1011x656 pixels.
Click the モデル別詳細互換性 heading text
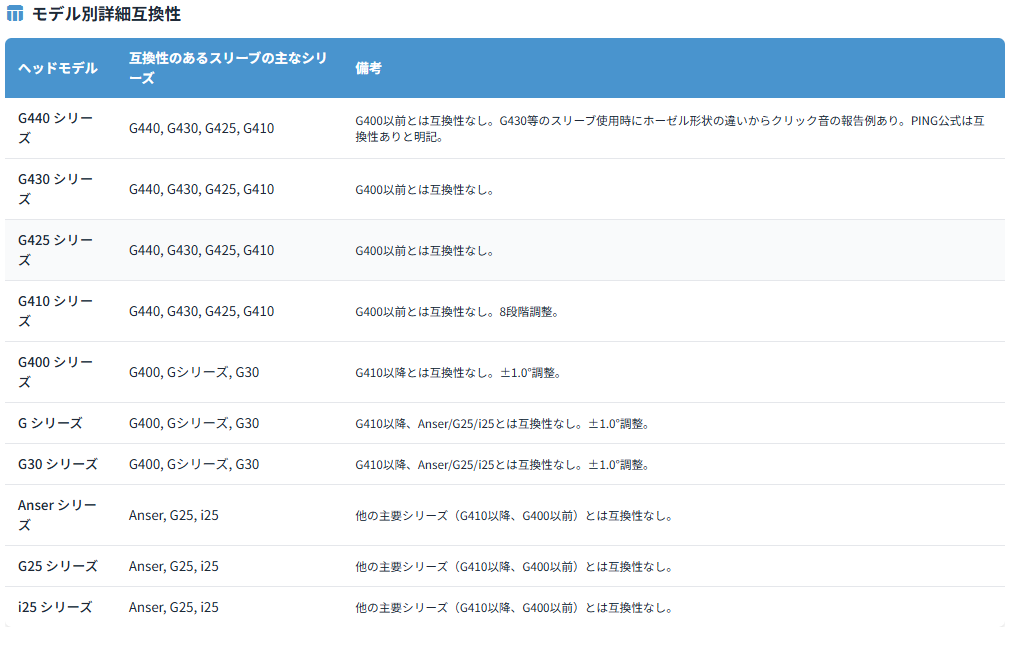[106, 15]
